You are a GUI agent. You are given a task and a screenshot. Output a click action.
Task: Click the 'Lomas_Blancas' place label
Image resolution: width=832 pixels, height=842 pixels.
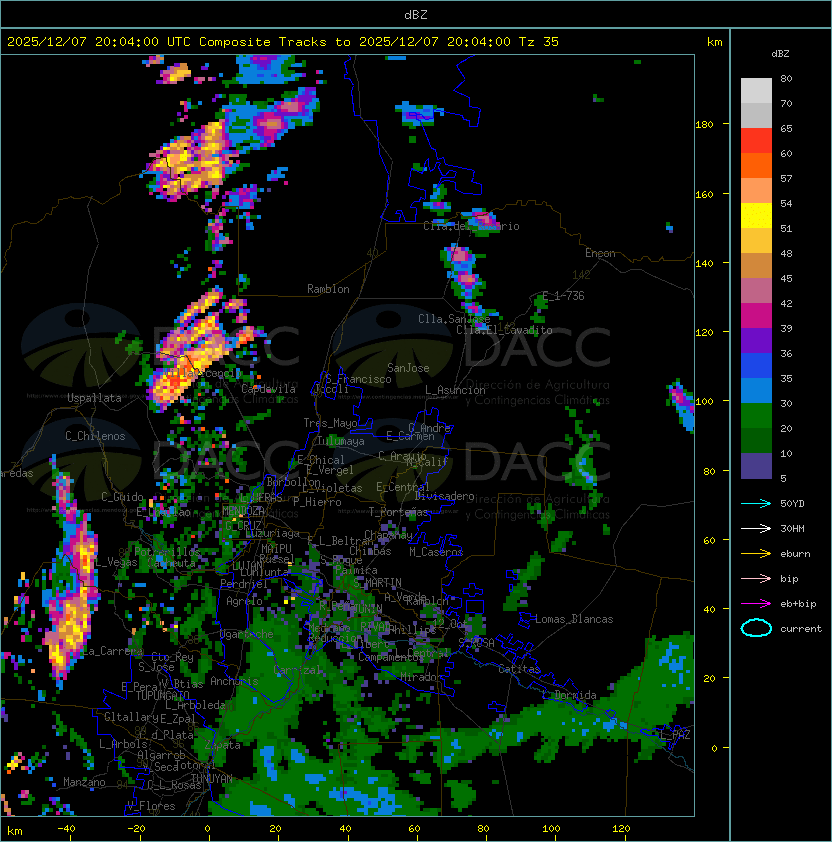click(x=574, y=619)
